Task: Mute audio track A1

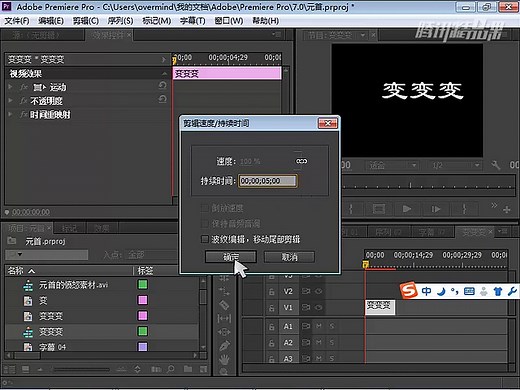Action: [x=319, y=326]
